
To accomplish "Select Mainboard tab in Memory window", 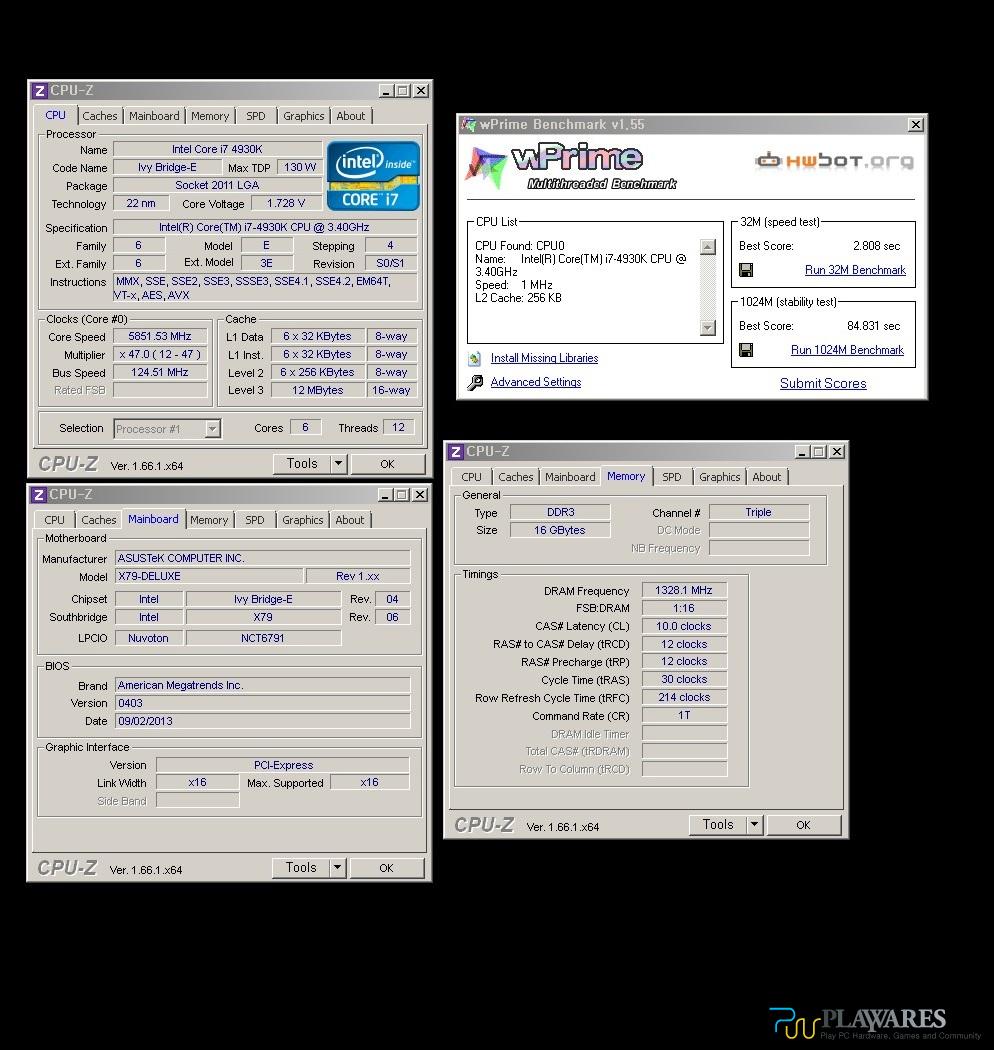I will [x=570, y=477].
